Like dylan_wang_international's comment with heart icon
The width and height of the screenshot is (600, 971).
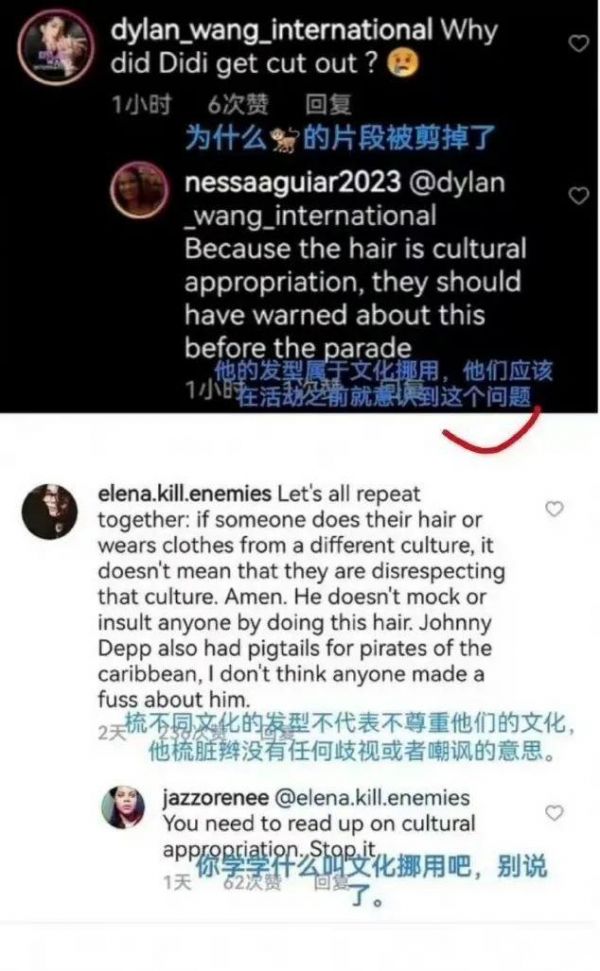pos(579,43)
